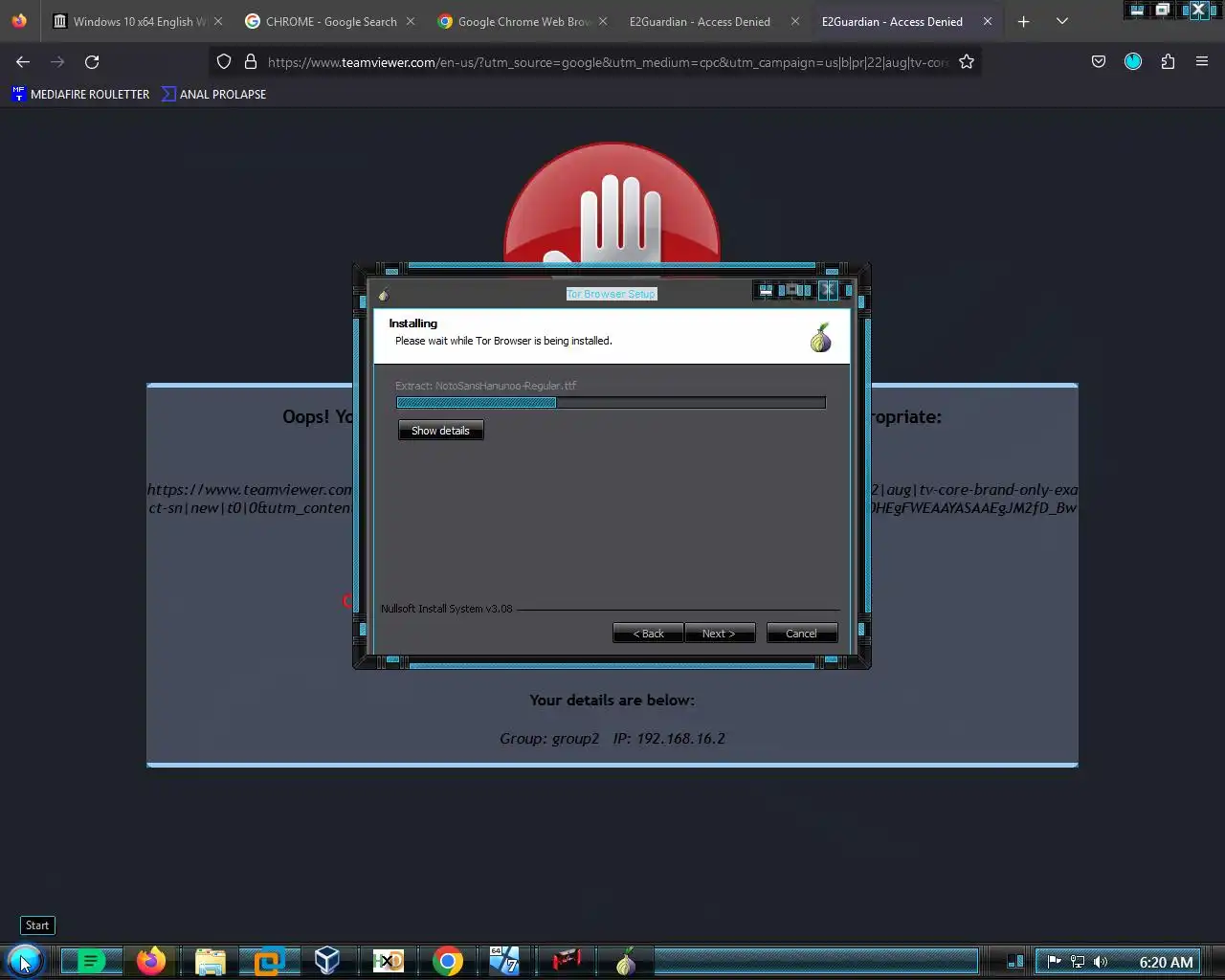Switch to Google Chrome Web Browser tab
Viewport: 1225px width, 980px height.
pyautogui.click(x=523, y=21)
